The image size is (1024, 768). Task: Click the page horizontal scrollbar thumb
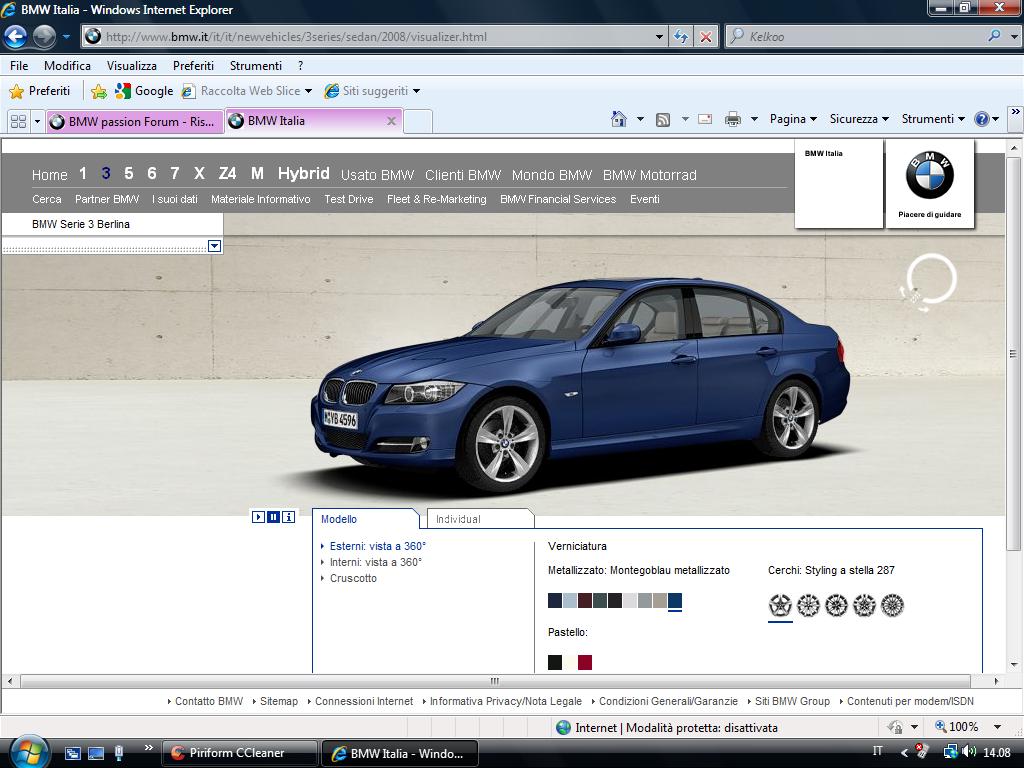pyautogui.click(x=494, y=681)
